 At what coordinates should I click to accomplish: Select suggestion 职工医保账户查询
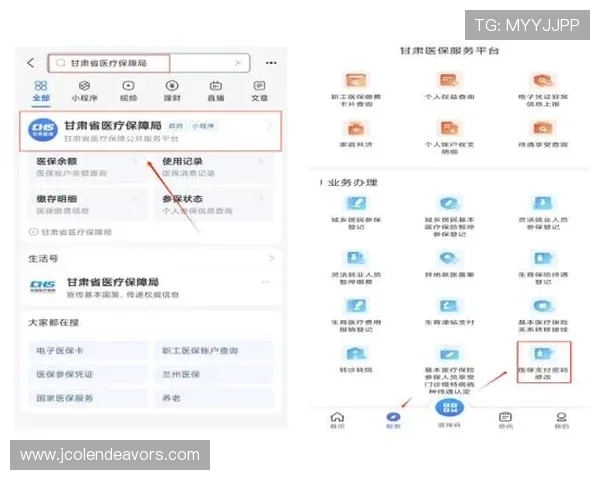[x=214, y=351]
